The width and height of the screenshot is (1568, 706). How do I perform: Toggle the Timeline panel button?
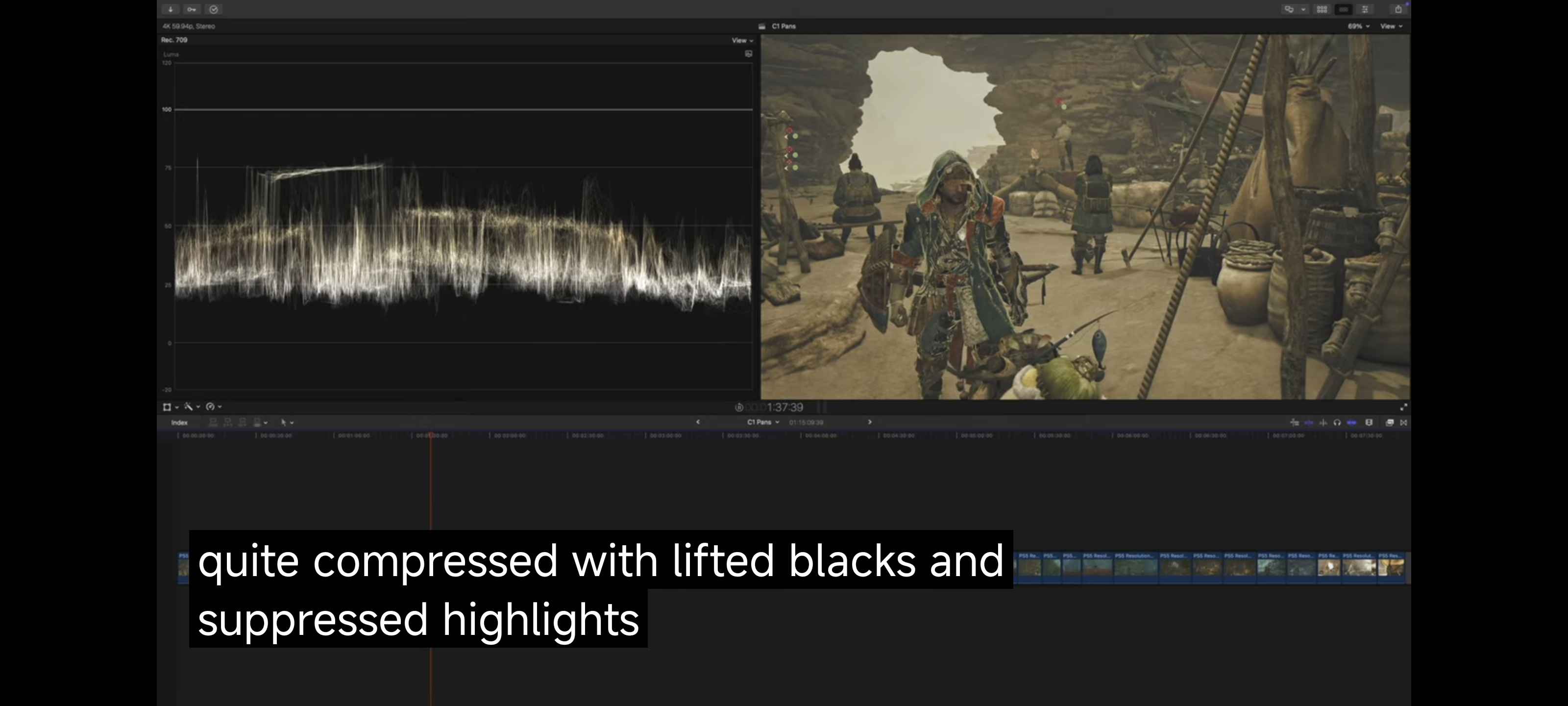(x=1344, y=9)
